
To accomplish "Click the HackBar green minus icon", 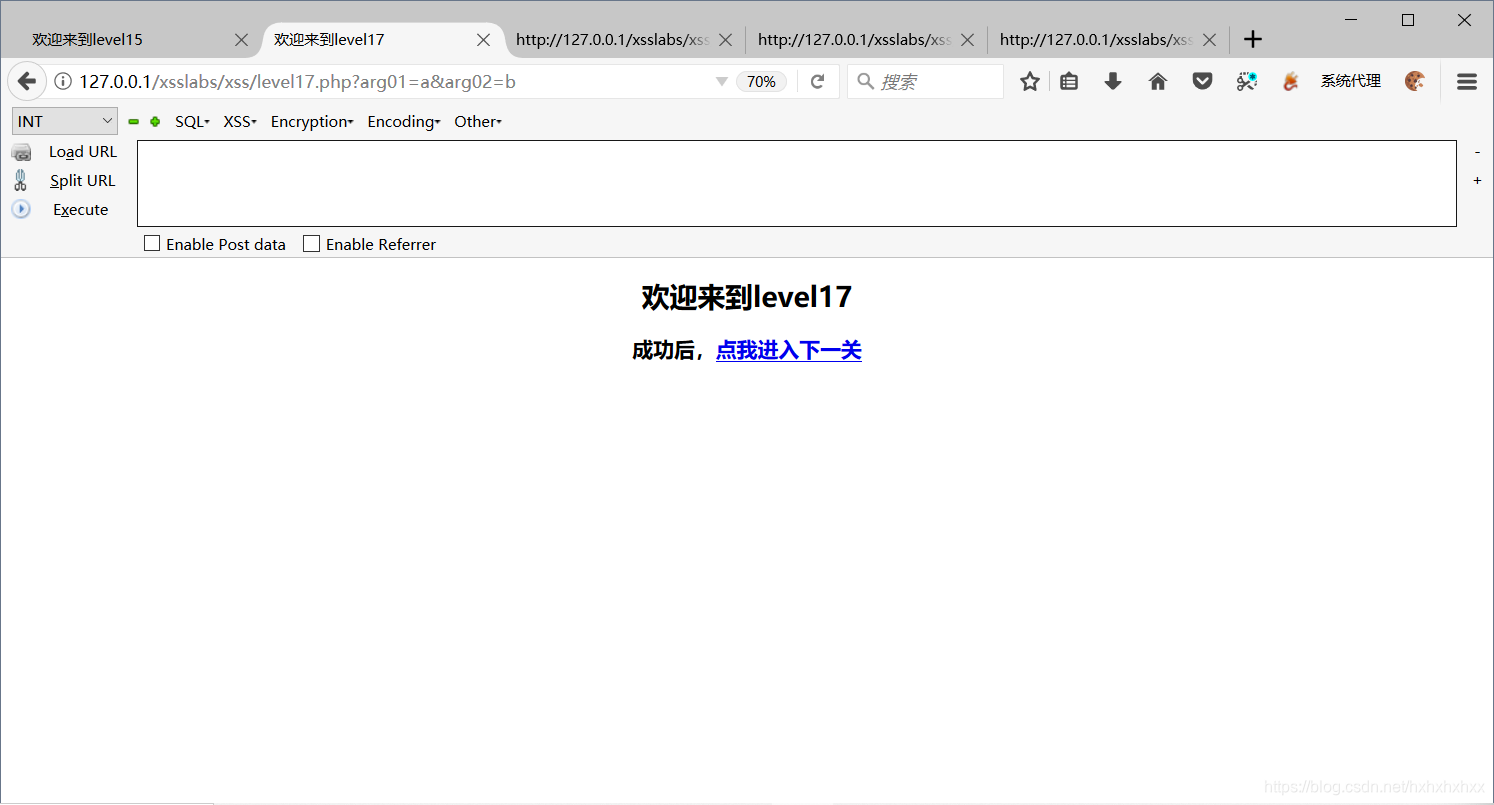I will [x=134, y=122].
